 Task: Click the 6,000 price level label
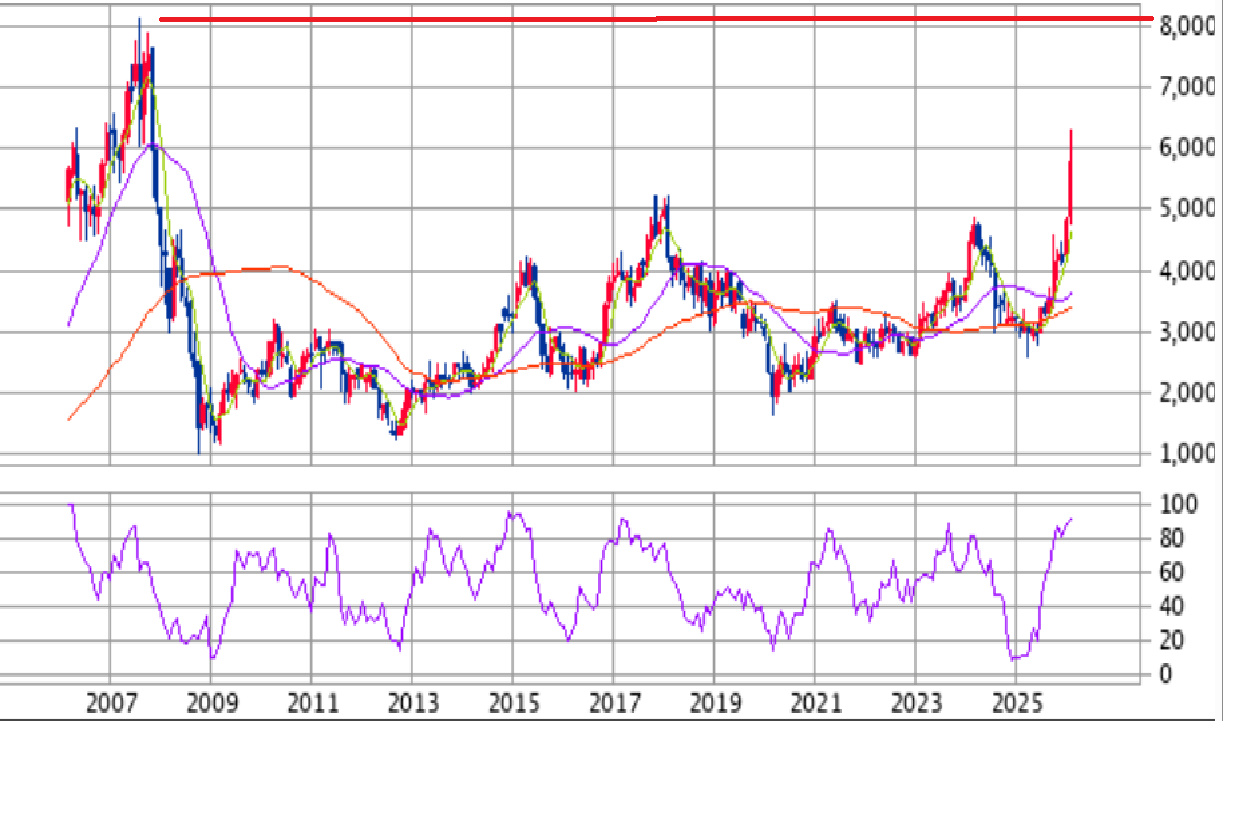[x=1187, y=148]
